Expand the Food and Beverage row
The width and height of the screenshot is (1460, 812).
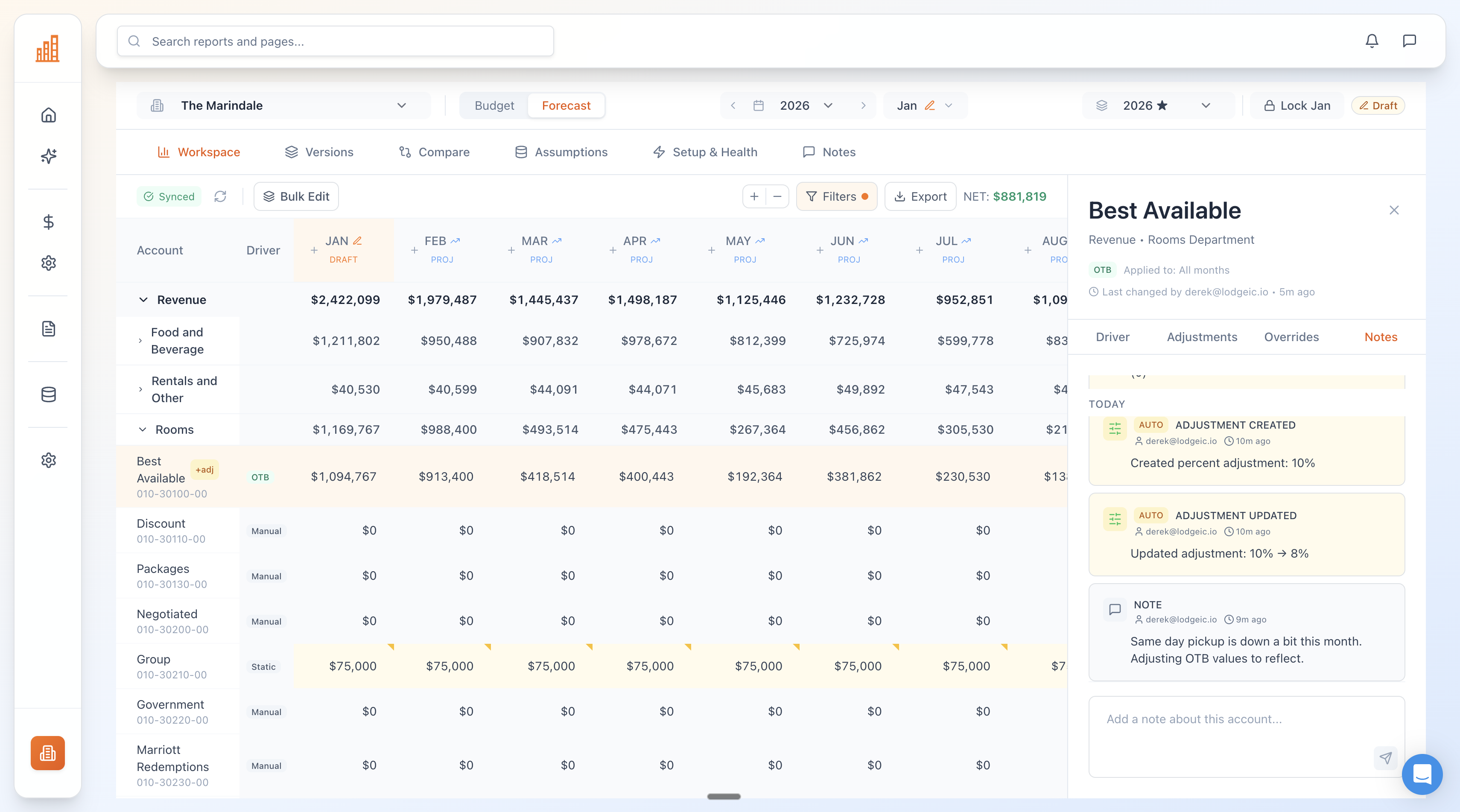pyautogui.click(x=140, y=341)
